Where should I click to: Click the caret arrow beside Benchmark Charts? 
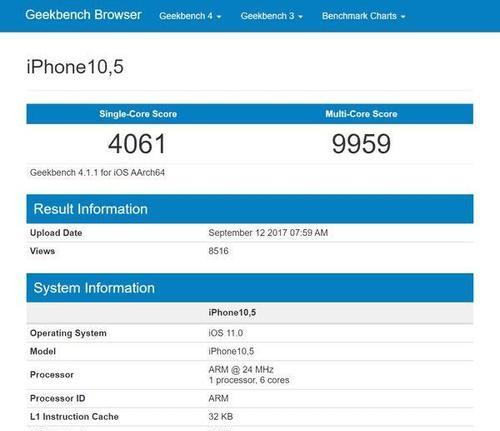pyautogui.click(x=403, y=17)
